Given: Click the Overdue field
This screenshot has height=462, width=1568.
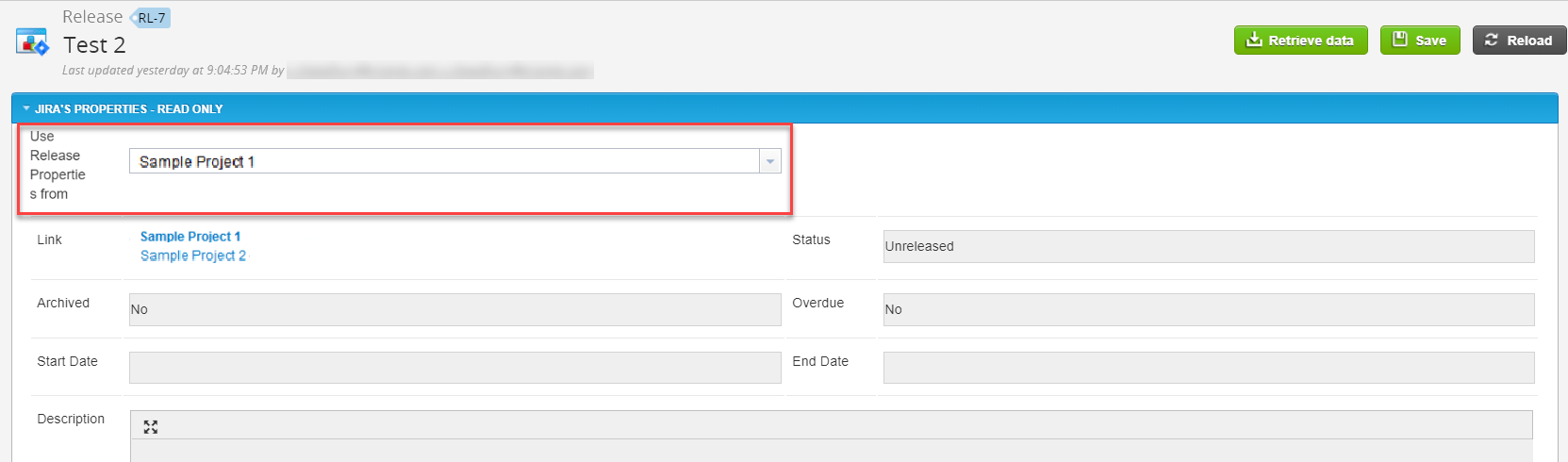Looking at the screenshot, I should tap(1208, 309).
